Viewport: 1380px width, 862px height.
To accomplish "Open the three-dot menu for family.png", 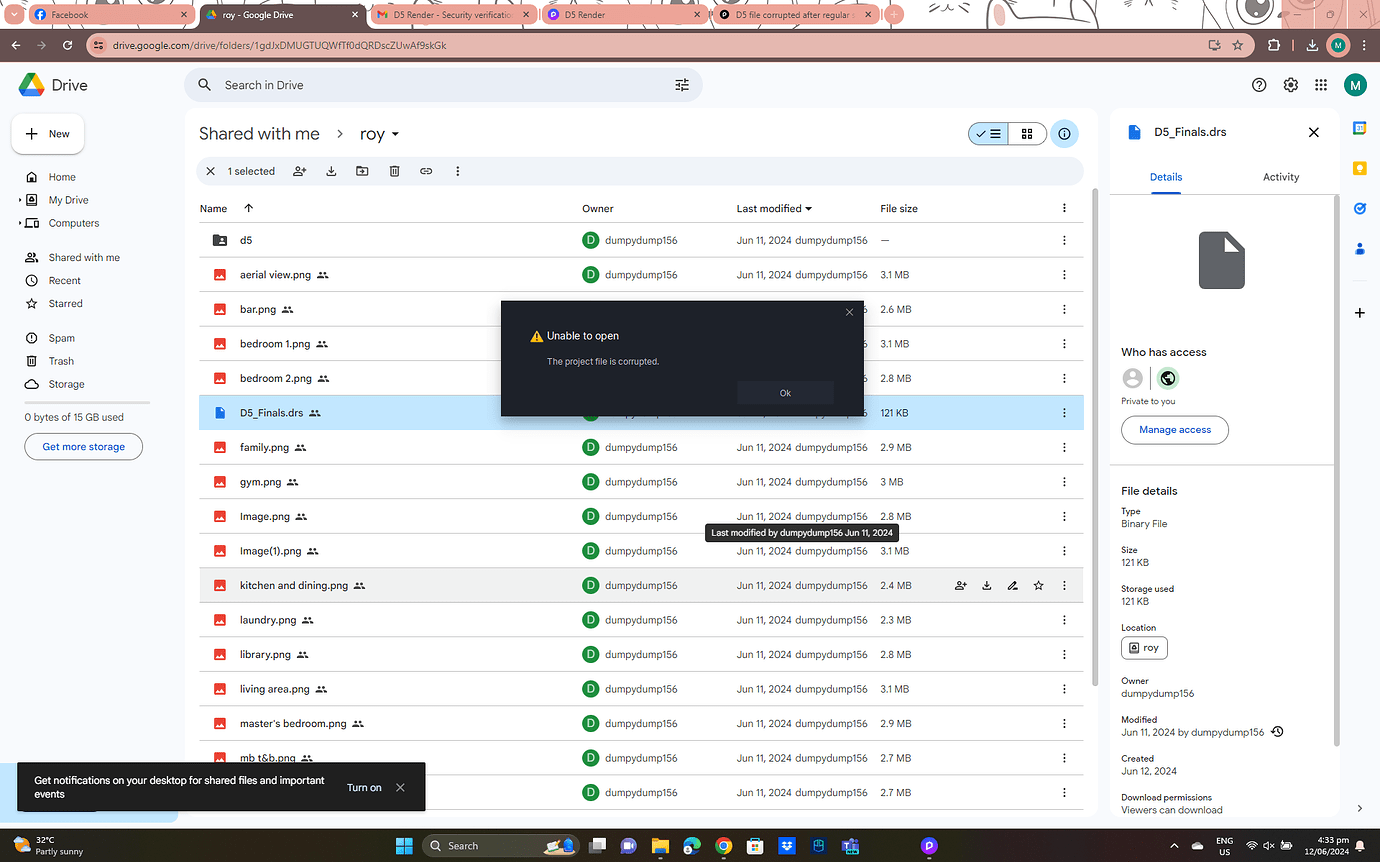I will [1064, 447].
